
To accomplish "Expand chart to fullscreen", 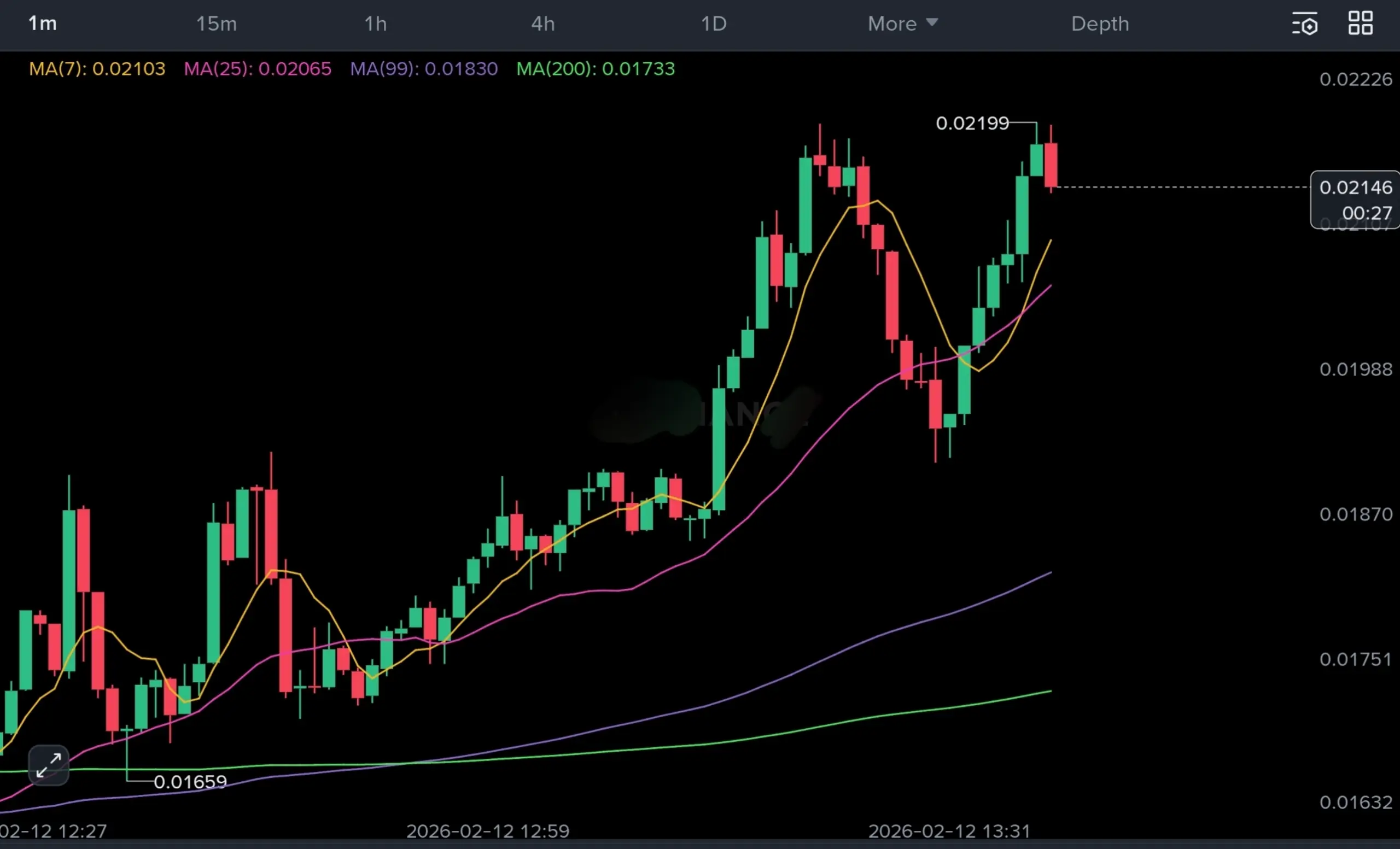I will tap(48, 765).
